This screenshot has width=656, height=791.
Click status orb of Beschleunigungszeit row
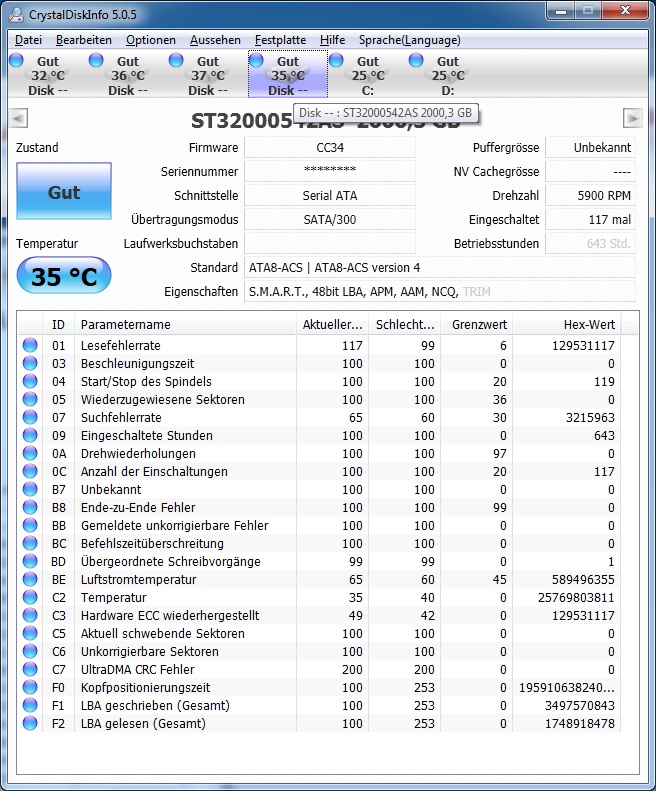pyautogui.click(x=30, y=363)
